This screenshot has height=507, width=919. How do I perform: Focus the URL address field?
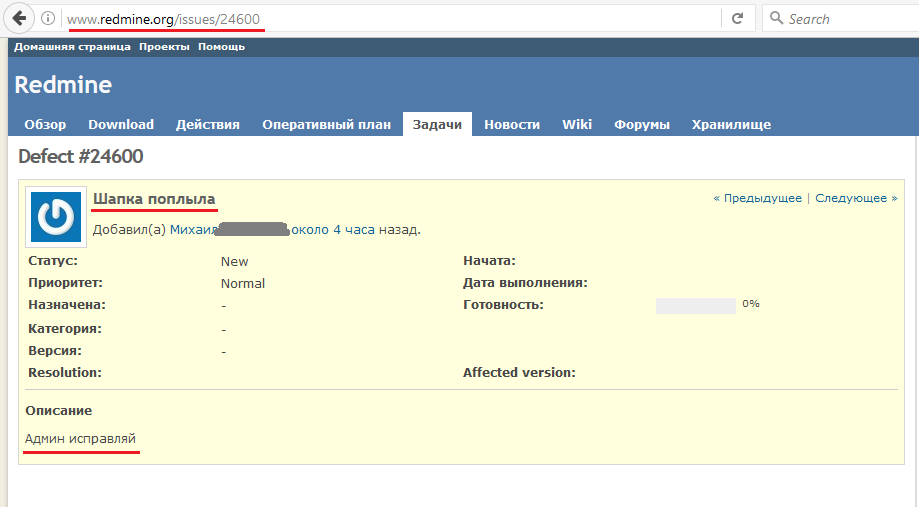[x=387, y=19]
